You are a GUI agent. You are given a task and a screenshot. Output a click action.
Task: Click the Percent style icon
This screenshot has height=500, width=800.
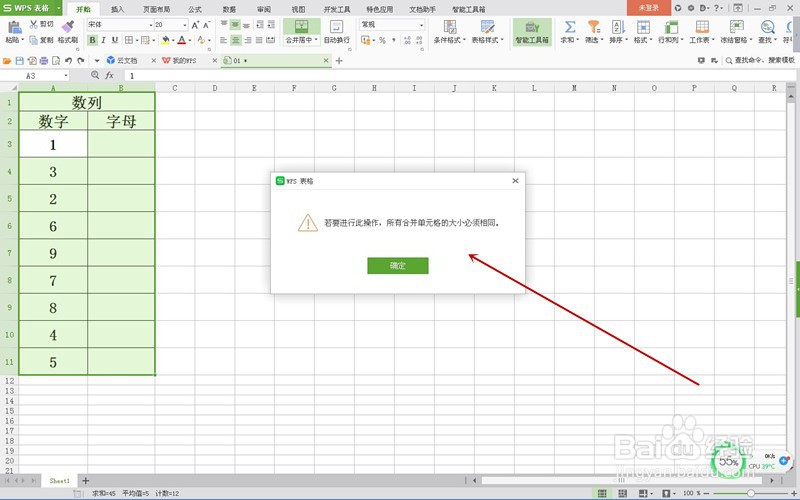pyautogui.click(x=382, y=40)
